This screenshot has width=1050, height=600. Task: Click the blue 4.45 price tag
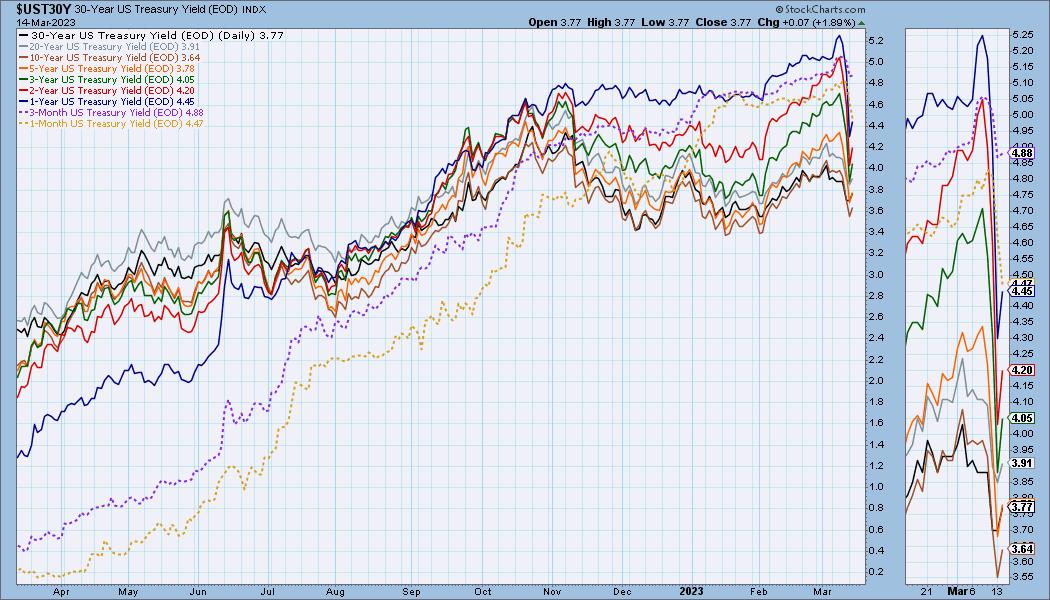pos(1023,291)
